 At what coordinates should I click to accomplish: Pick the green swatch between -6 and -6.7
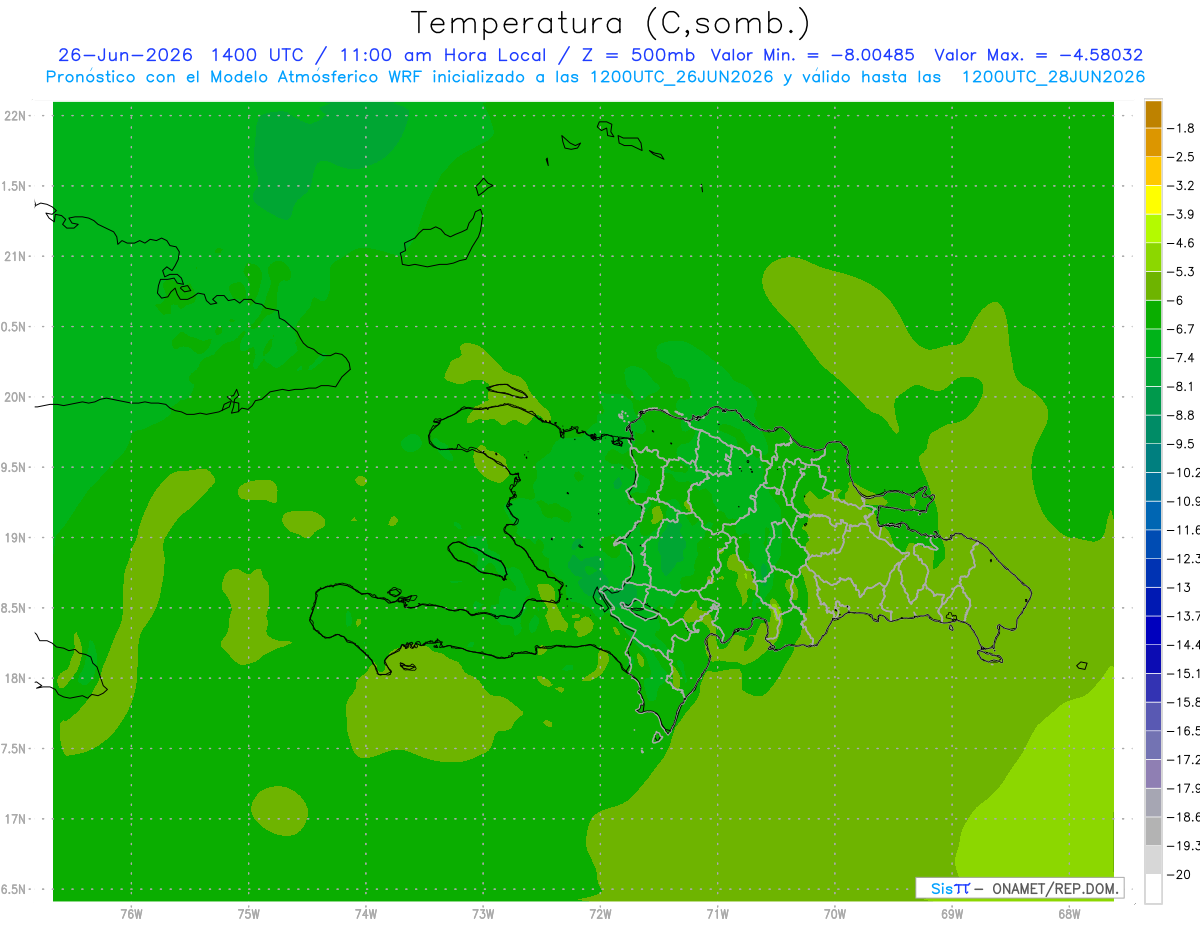pos(1153,315)
